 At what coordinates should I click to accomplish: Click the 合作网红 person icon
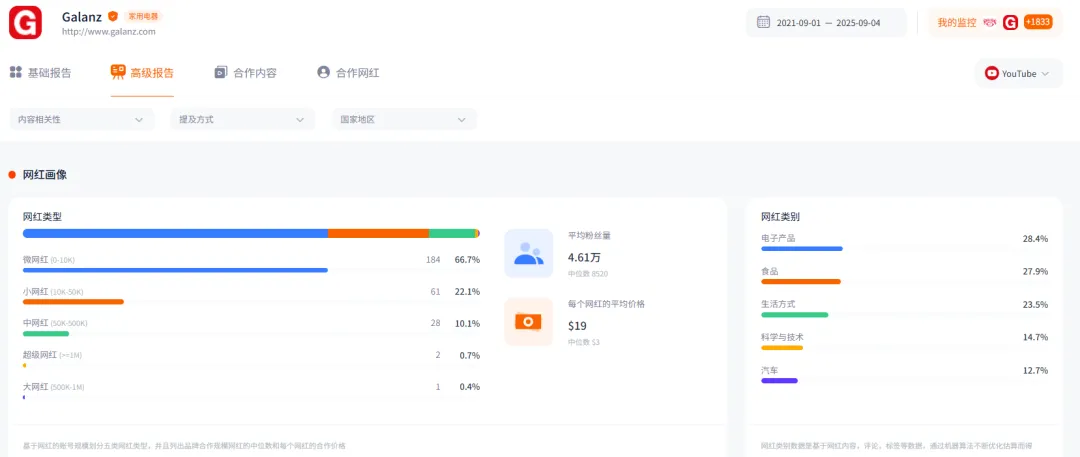pyautogui.click(x=323, y=72)
